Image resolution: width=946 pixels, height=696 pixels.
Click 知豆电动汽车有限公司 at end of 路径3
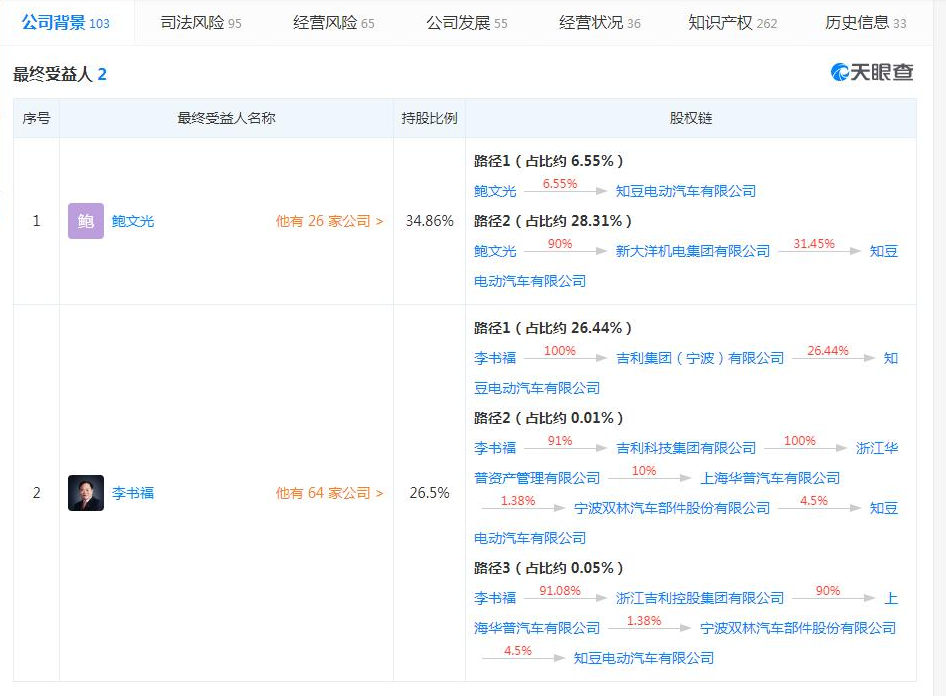pyautogui.click(x=644, y=658)
